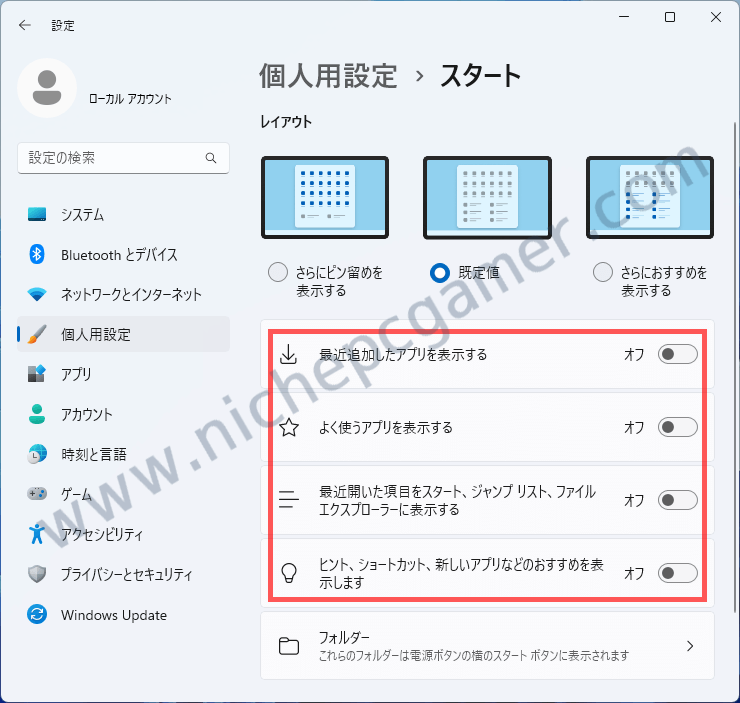This screenshot has height=703, width=740.
Task: Click the lightbulb tips icon
Action: tap(289, 573)
